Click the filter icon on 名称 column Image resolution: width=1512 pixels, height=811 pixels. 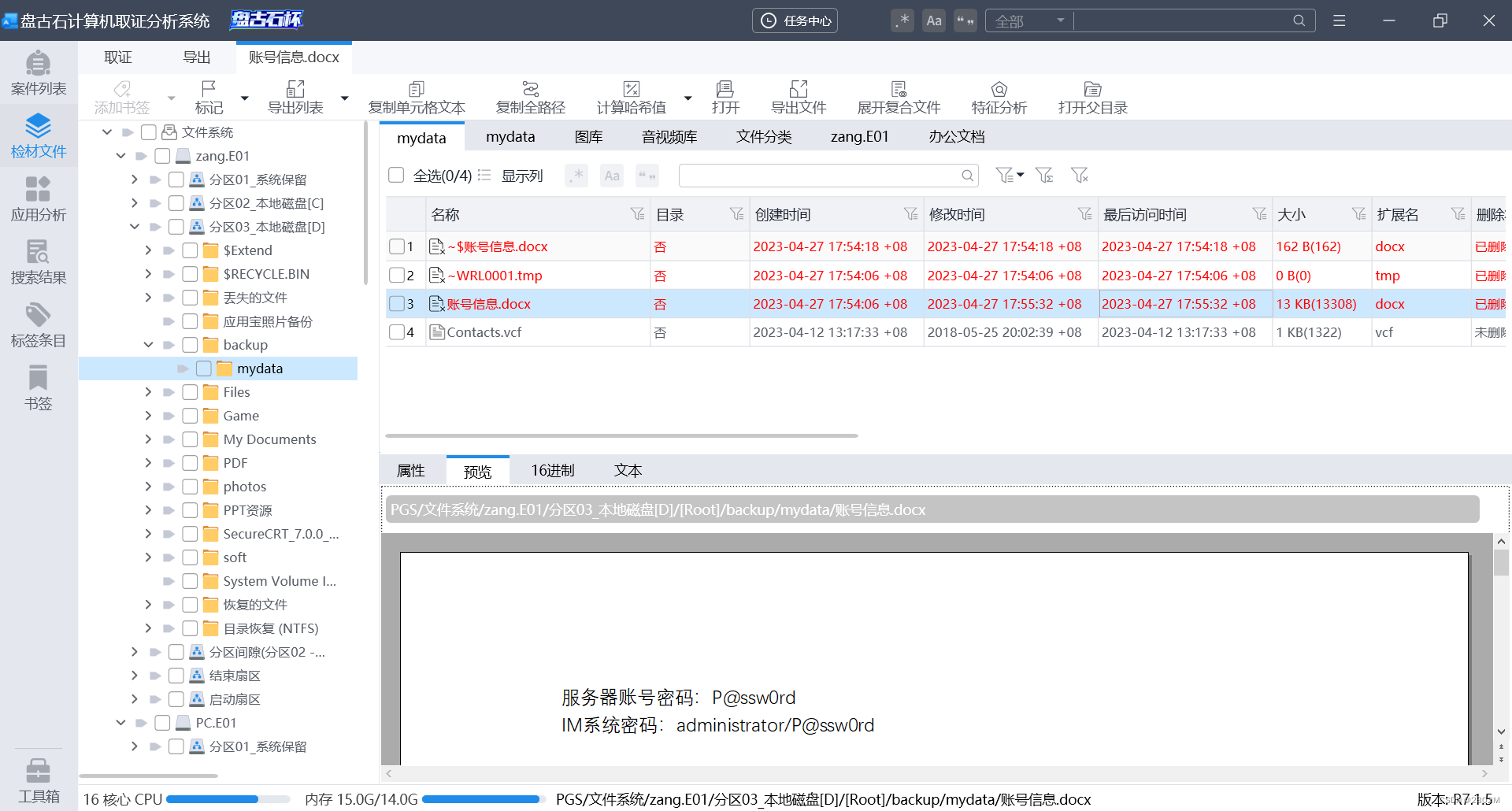637,214
